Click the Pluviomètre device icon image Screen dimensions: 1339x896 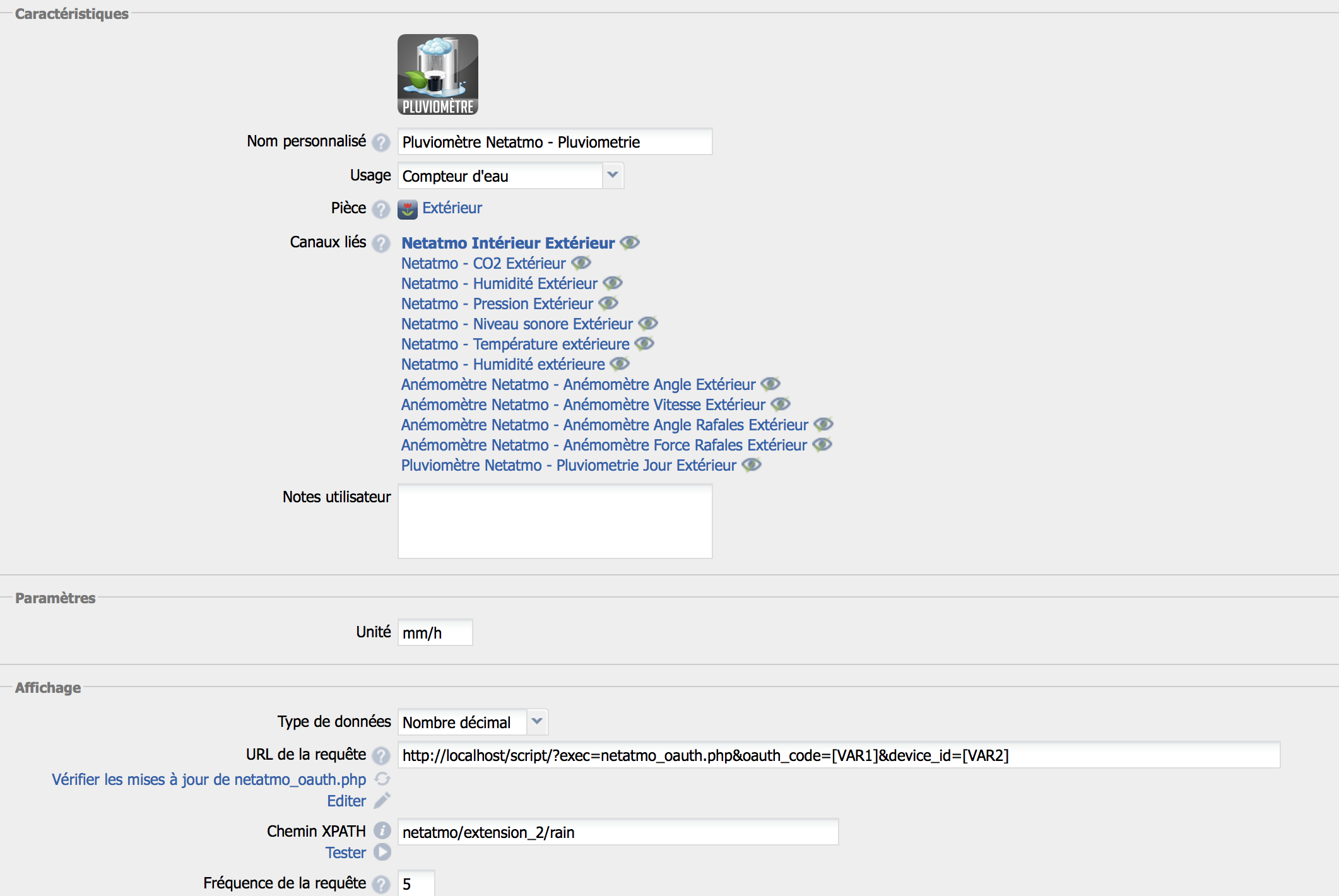click(x=438, y=74)
